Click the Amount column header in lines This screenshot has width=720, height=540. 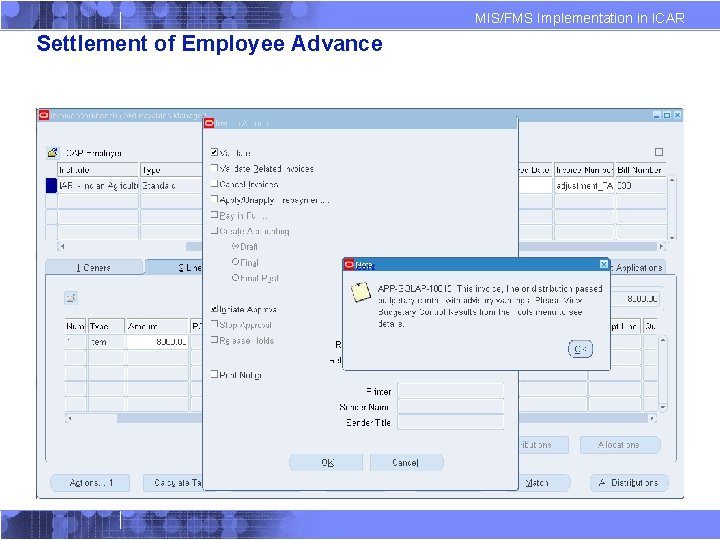pyautogui.click(x=158, y=326)
